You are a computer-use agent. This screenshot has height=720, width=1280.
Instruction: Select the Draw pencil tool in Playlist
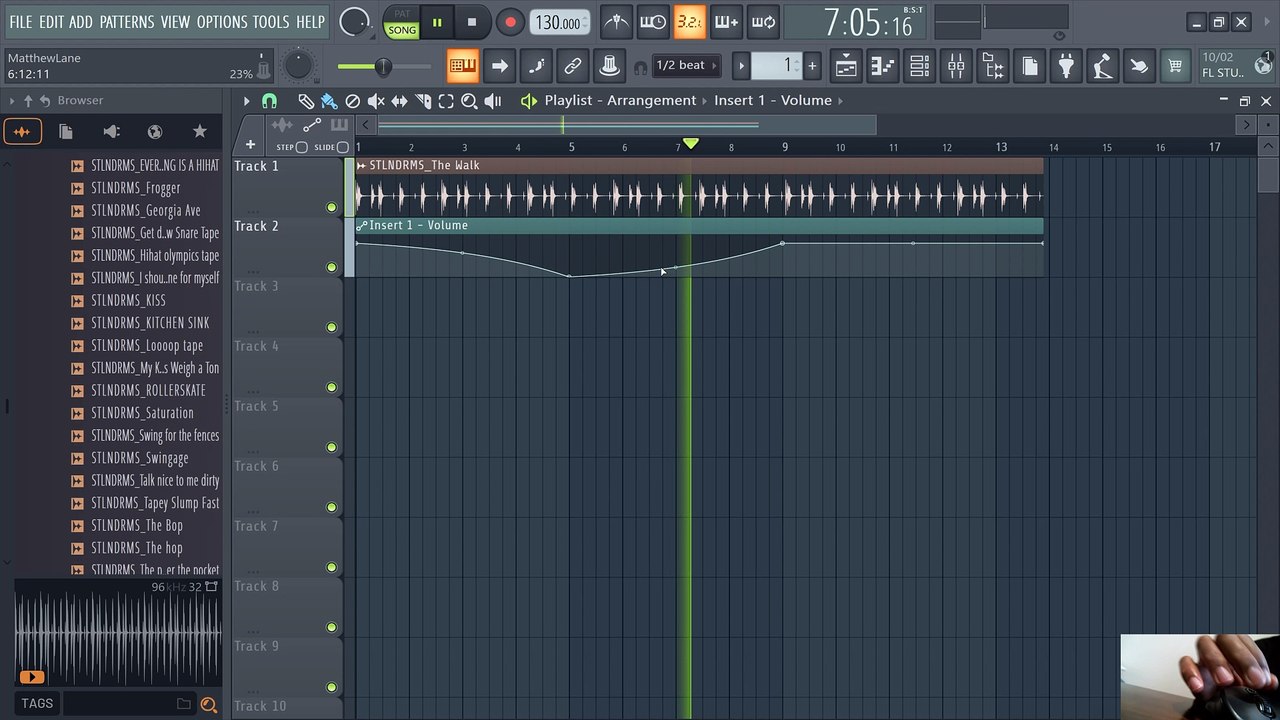[306, 101]
